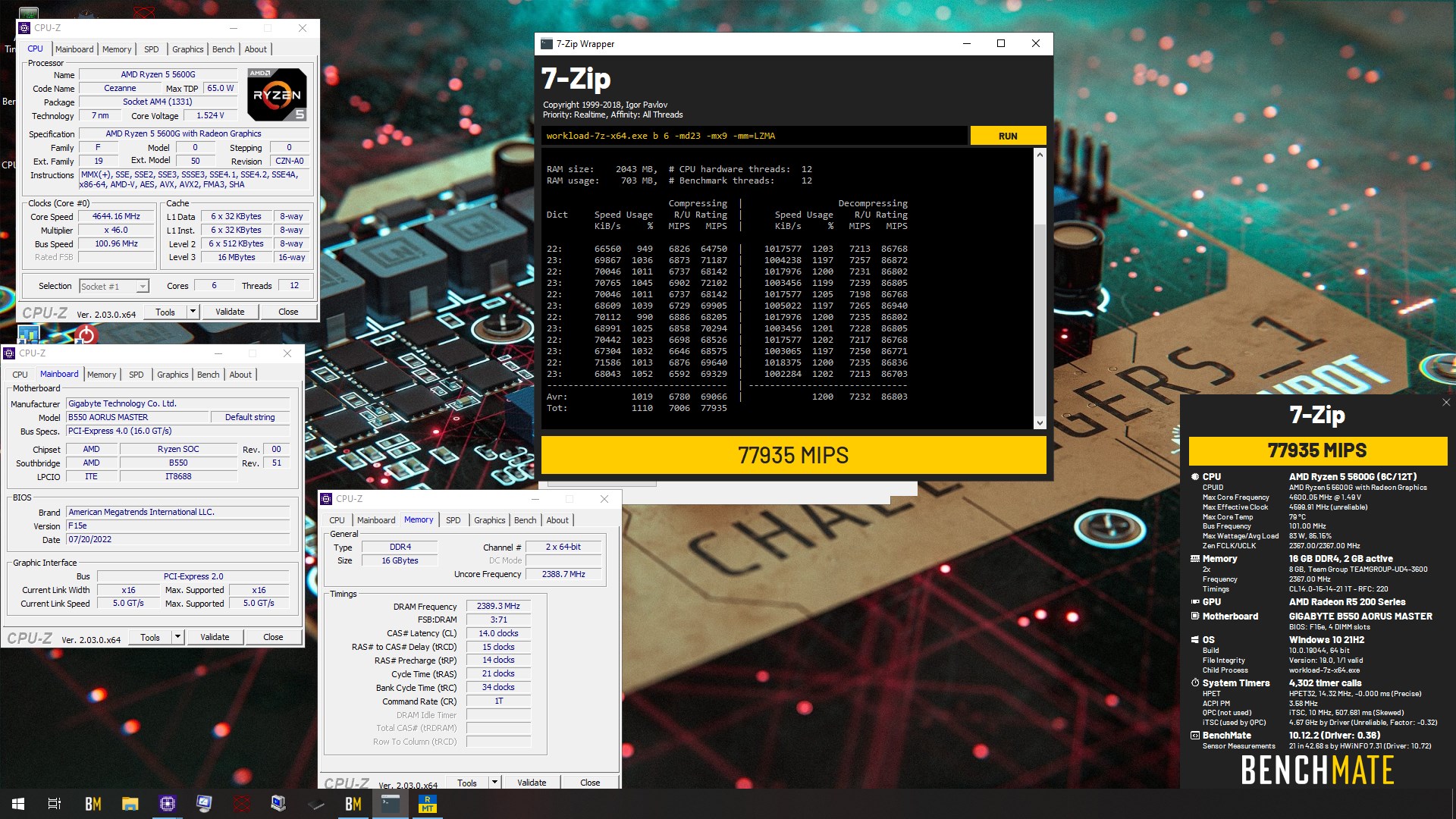Open the Socket #1 selection dropdown
The width and height of the screenshot is (1456, 819).
(x=142, y=287)
